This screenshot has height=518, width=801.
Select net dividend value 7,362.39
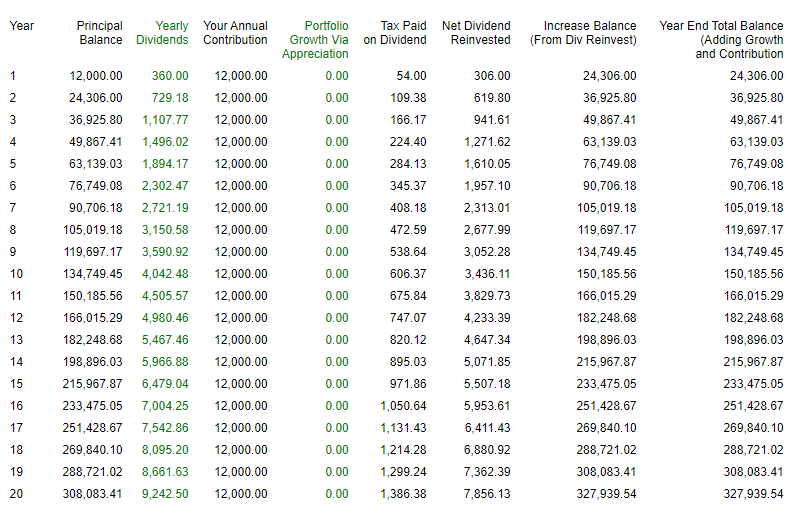(x=487, y=472)
